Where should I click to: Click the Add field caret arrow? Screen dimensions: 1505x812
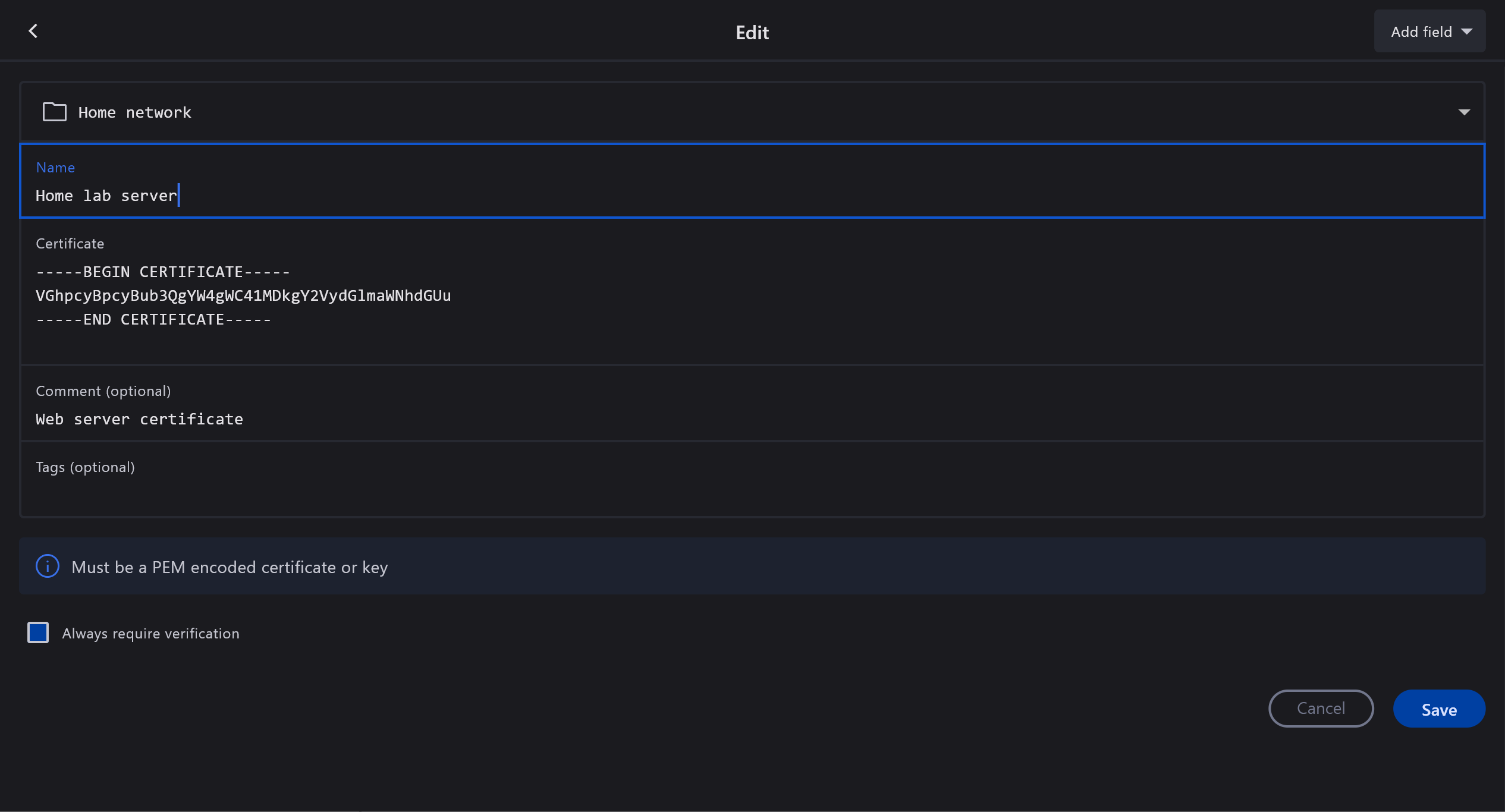coord(1468,32)
